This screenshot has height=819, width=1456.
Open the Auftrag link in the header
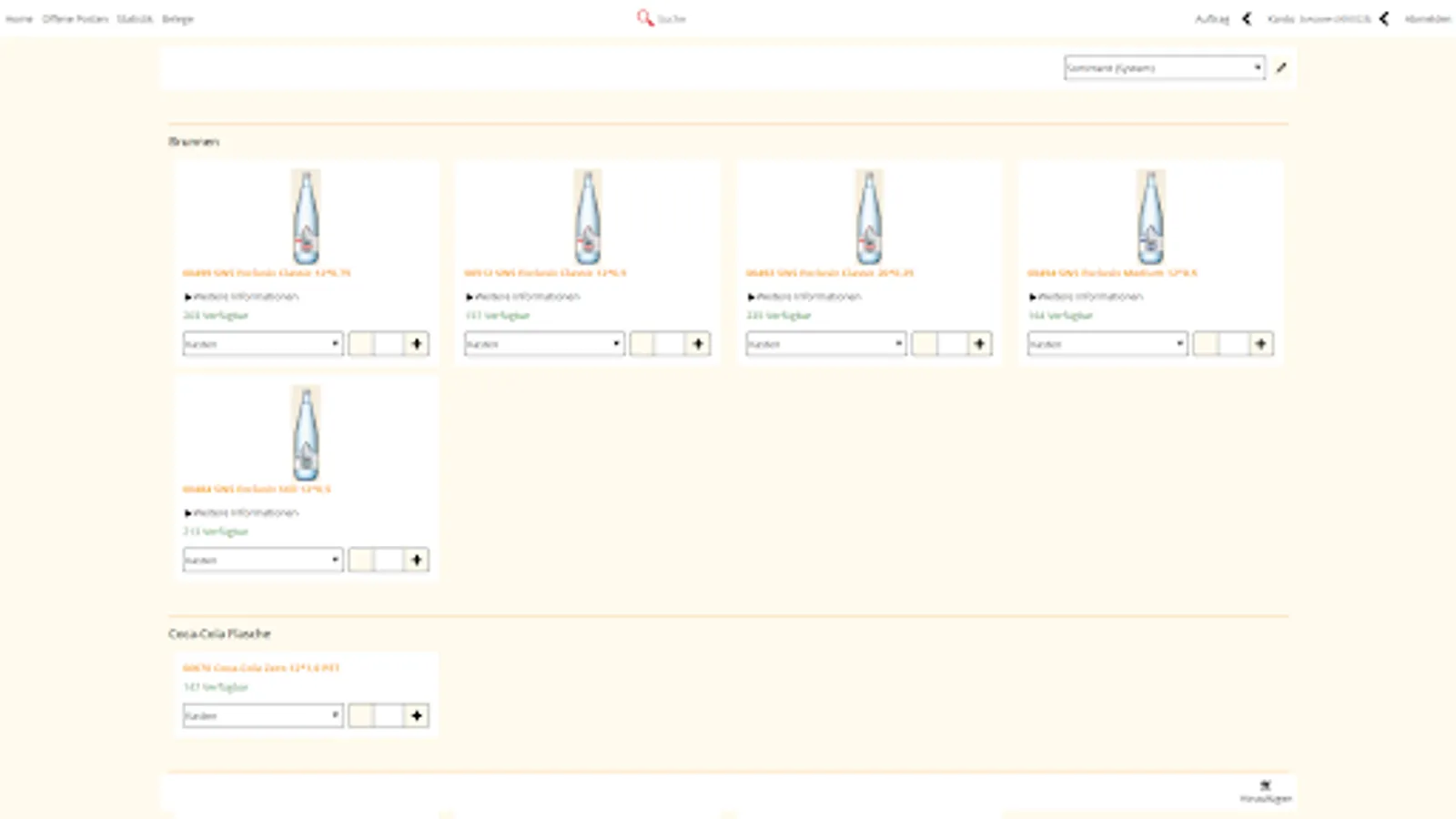click(1211, 19)
